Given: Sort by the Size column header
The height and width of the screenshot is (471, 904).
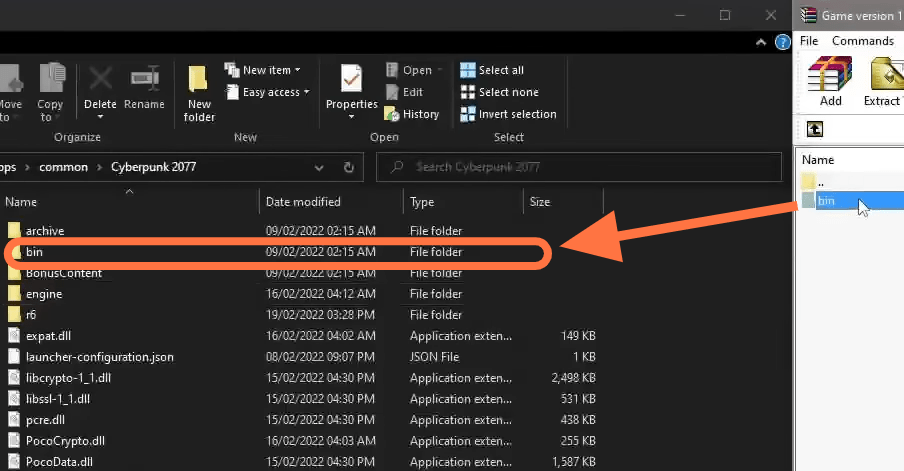Looking at the screenshot, I should pos(563,202).
